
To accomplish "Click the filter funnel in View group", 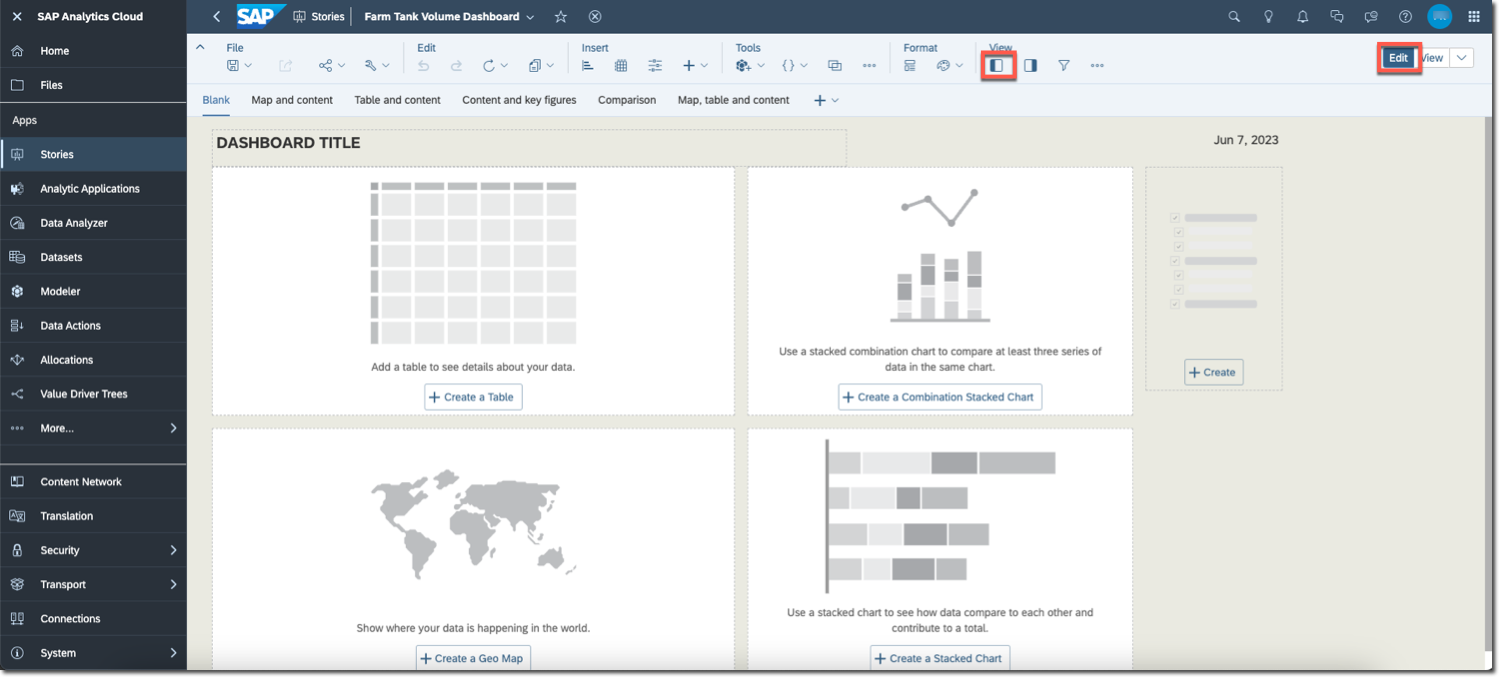I will 1064,66.
